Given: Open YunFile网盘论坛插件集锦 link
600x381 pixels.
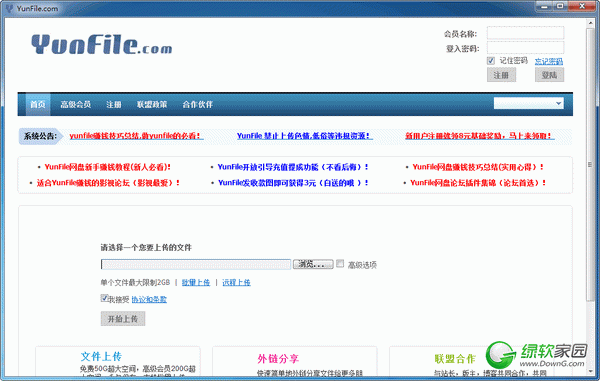Looking at the screenshot, I should [478, 183].
